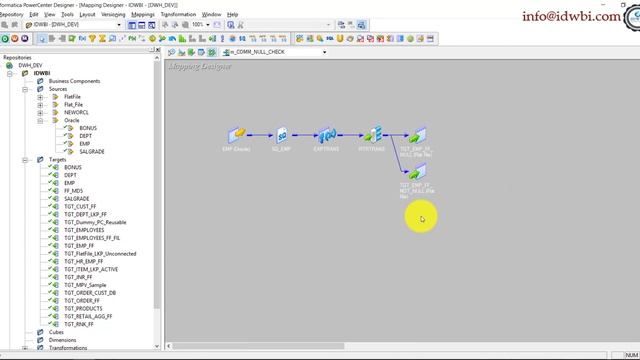Viewport: 640px width, 360px height.
Task: Collapse the Sources tree node
Action: [x=25, y=89]
